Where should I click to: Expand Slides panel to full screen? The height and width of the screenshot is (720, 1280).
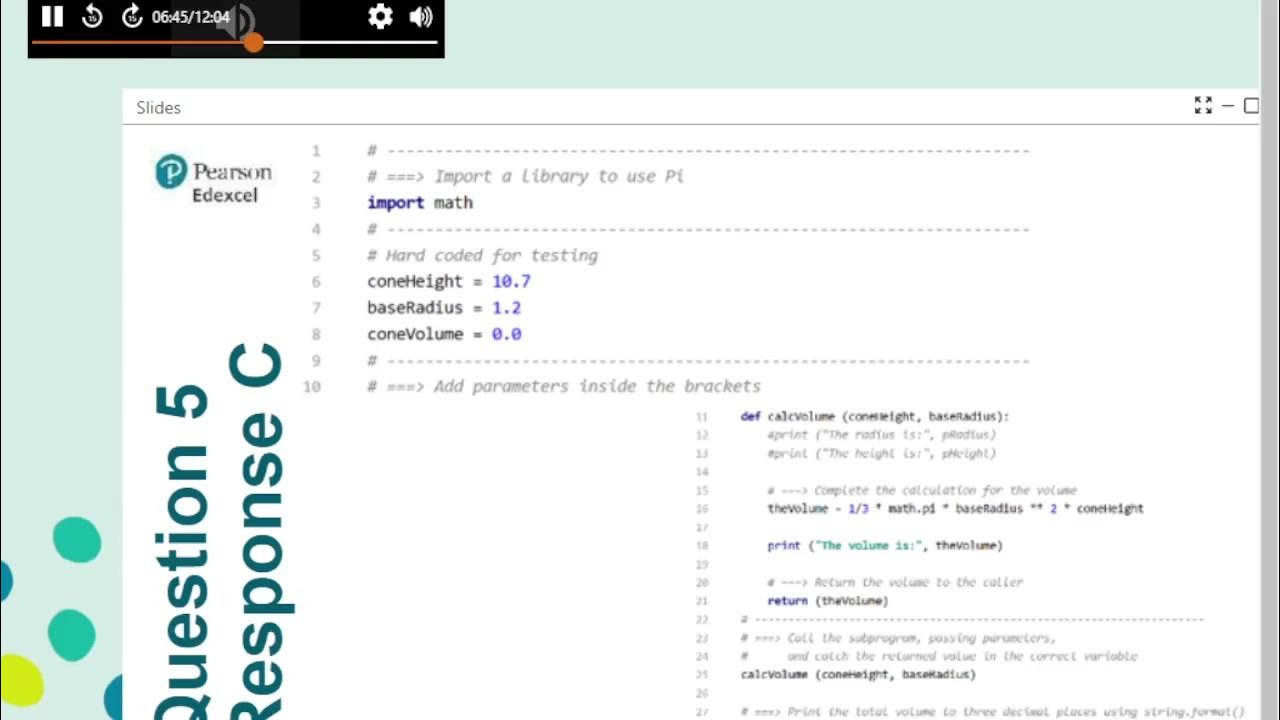1203,105
